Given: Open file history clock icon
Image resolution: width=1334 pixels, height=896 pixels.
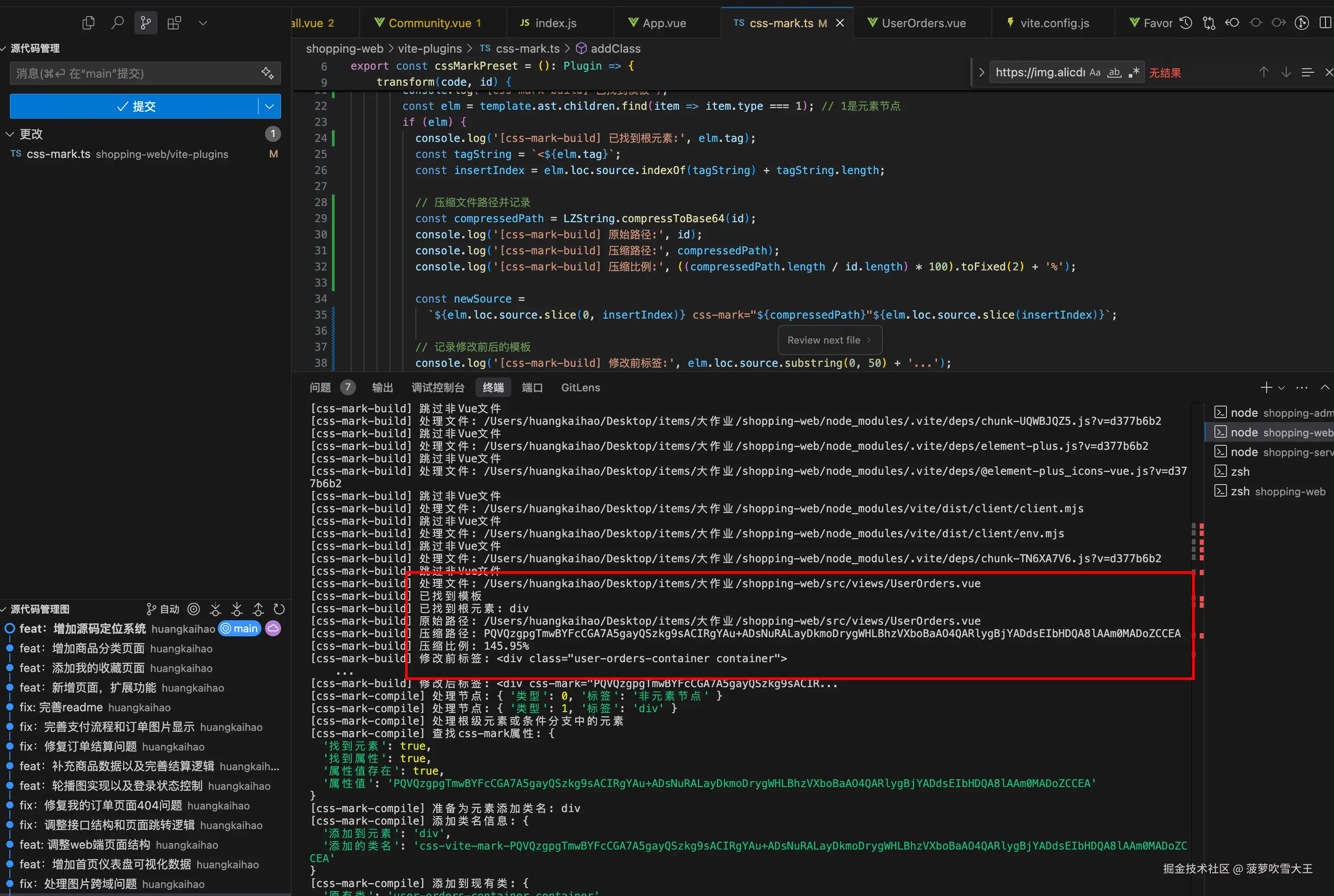Looking at the screenshot, I should 1186,23.
